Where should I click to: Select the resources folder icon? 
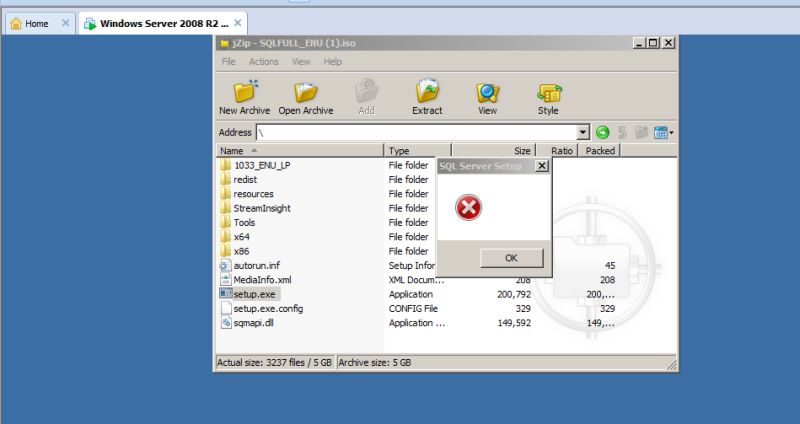pos(226,193)
